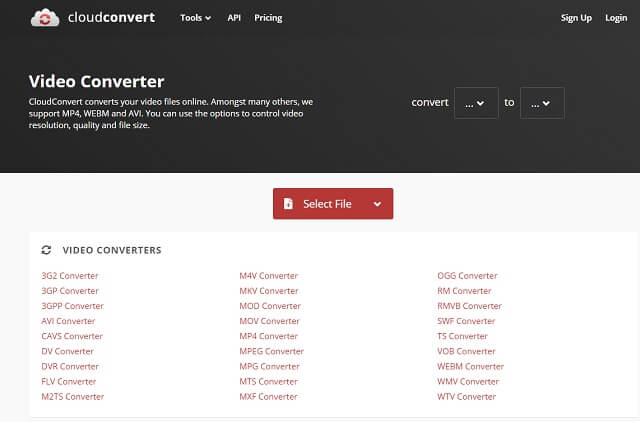This screenshot has height=422, width=640.
Task: Open the RMVB Converter link
Action: click(x=469, y=306)
